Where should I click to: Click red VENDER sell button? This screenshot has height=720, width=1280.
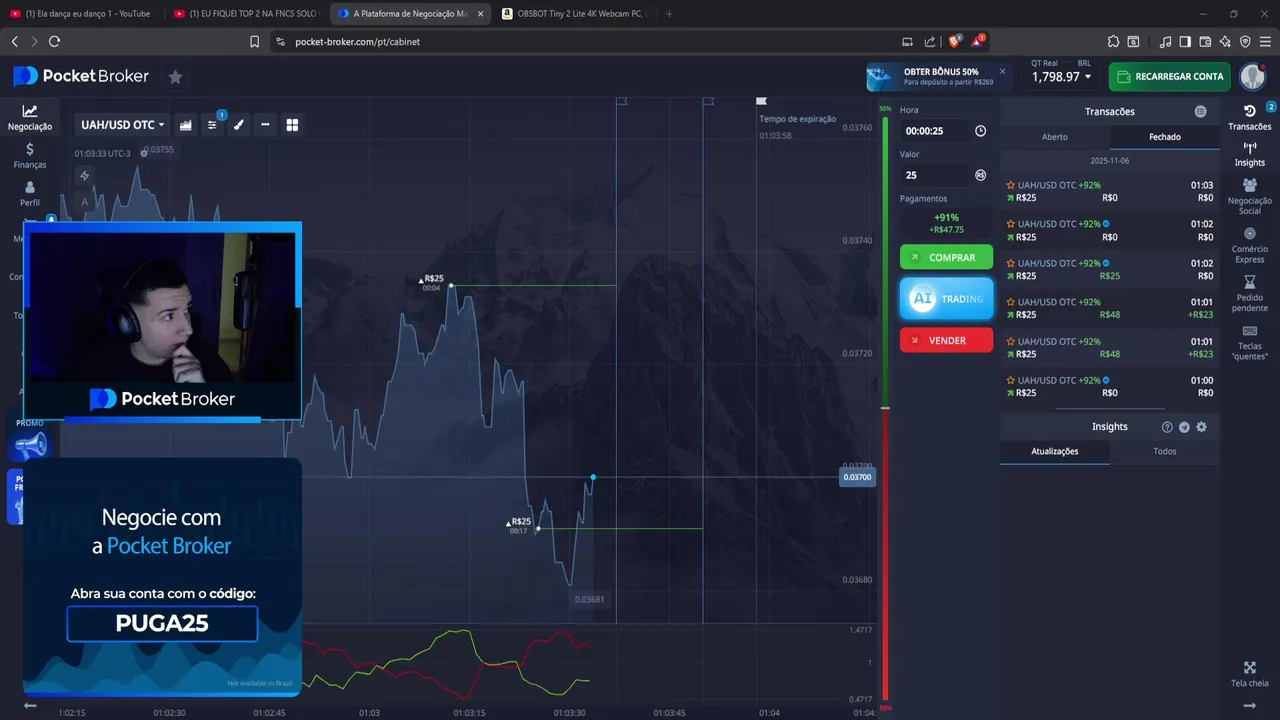(x=946, y=340)
